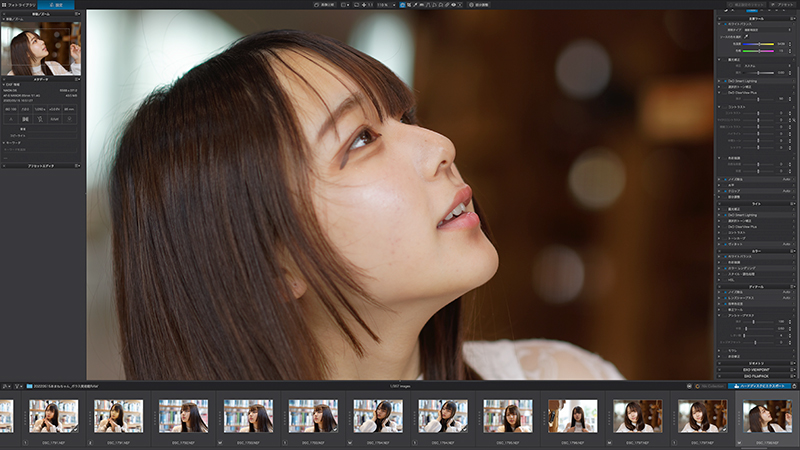Viewport: 800px width, 450px height.
Task: Toggle DxO Smart Lighting in Essential Tools palette
Action: pyautogui.click(x=725, y=81)
